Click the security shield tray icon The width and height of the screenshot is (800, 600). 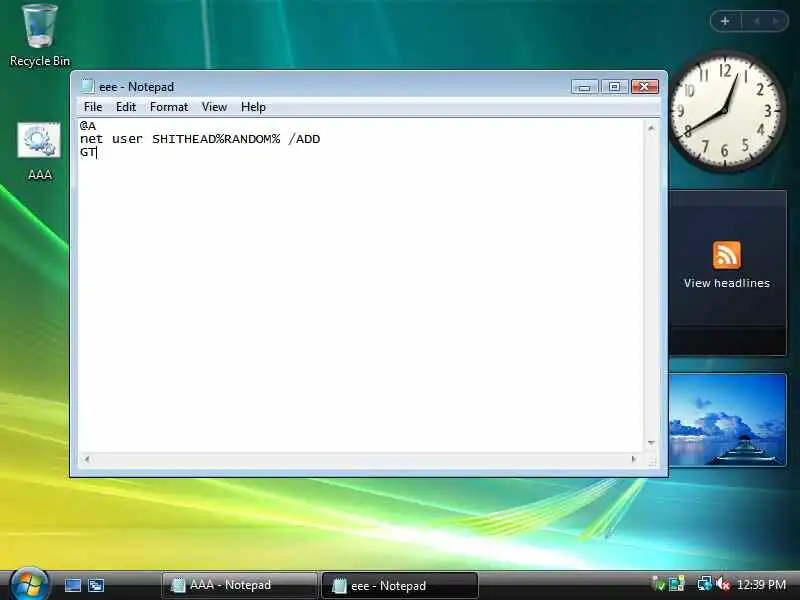[x=658, y=584]
